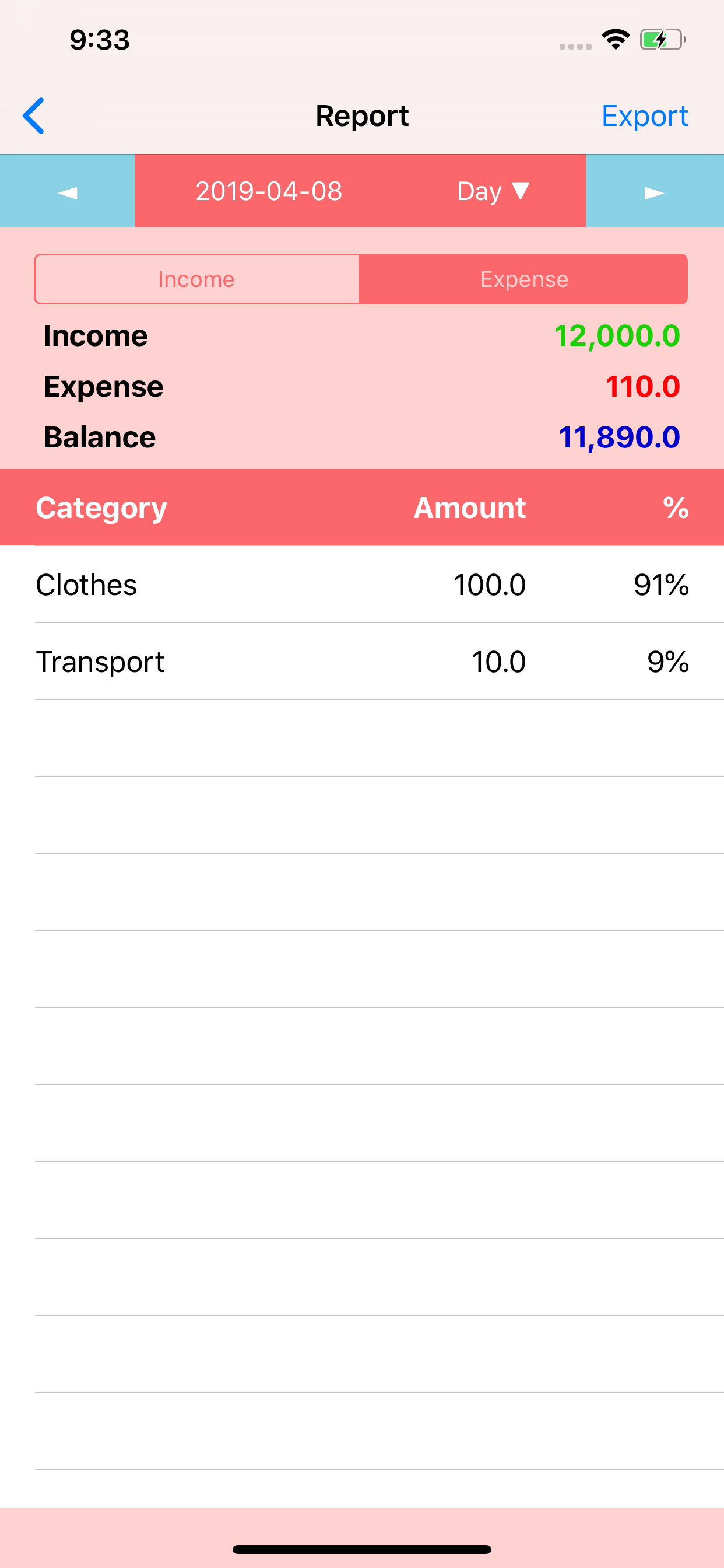Switch to the Expense segment

pyautogui.click(x=524, y=279)
